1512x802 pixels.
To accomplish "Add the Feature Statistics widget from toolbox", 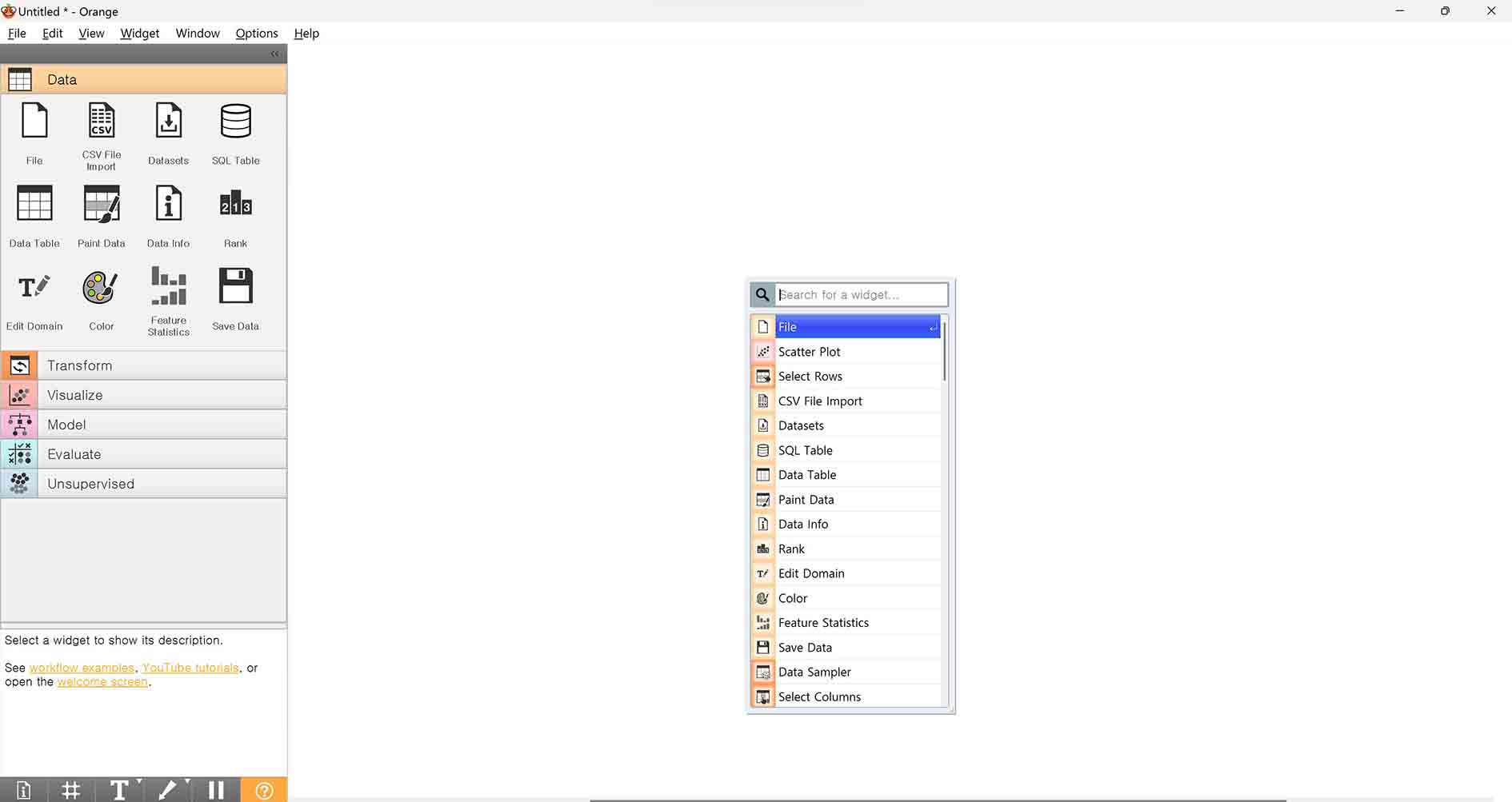I will point(168,301).
